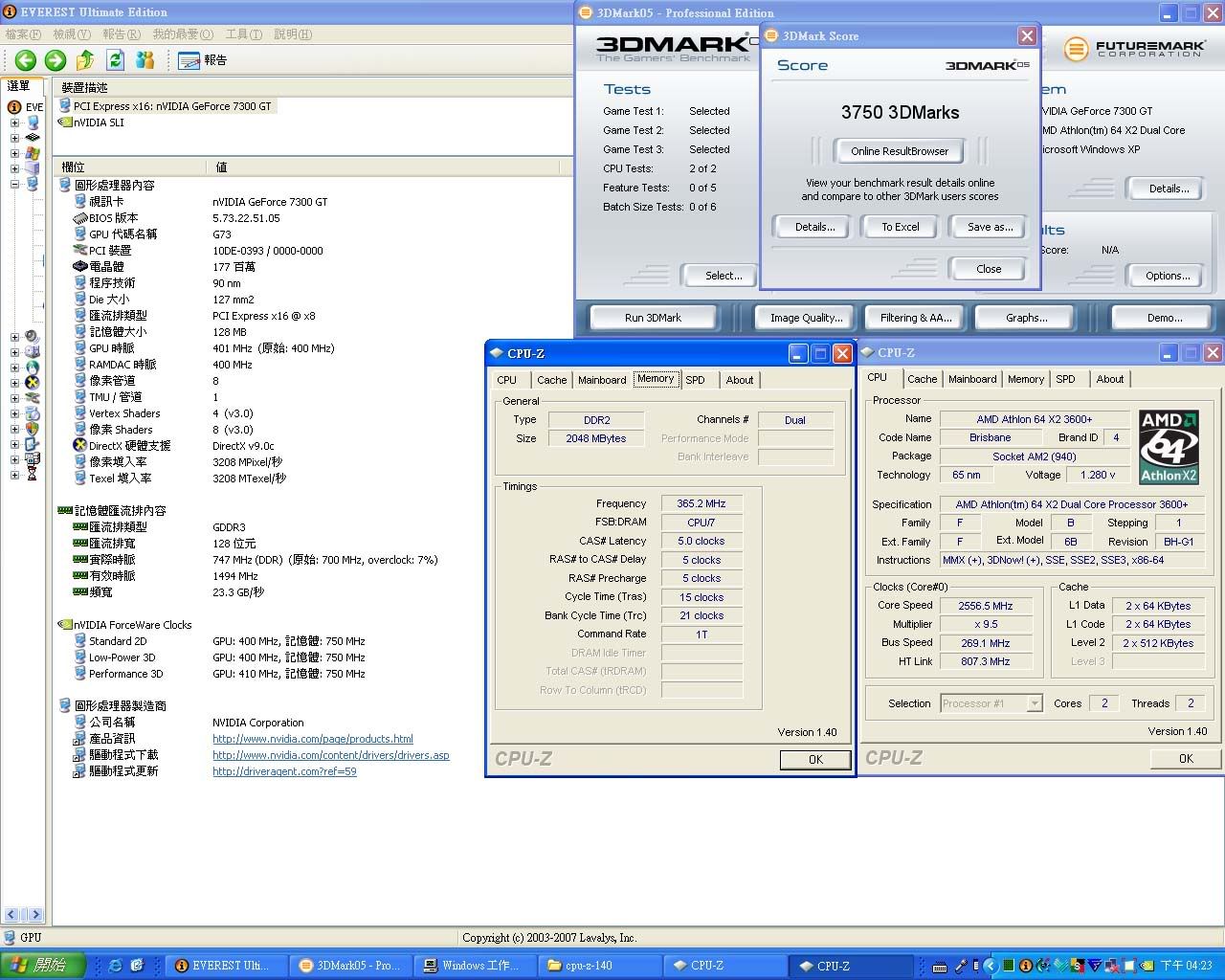This screenshot has height=980, width=1225.
Task: Switch to Cache tab in right CPU-Z window
Action: [x=923, y=379]
